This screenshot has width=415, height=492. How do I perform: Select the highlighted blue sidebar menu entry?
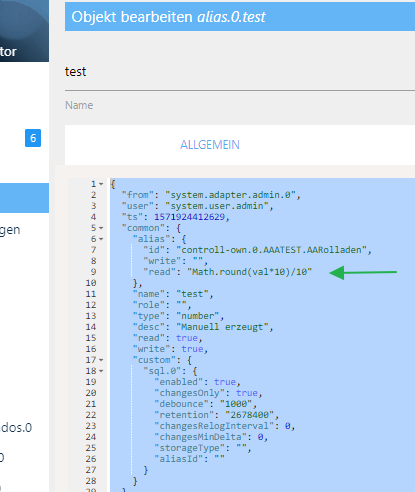(x=24, y=198)
